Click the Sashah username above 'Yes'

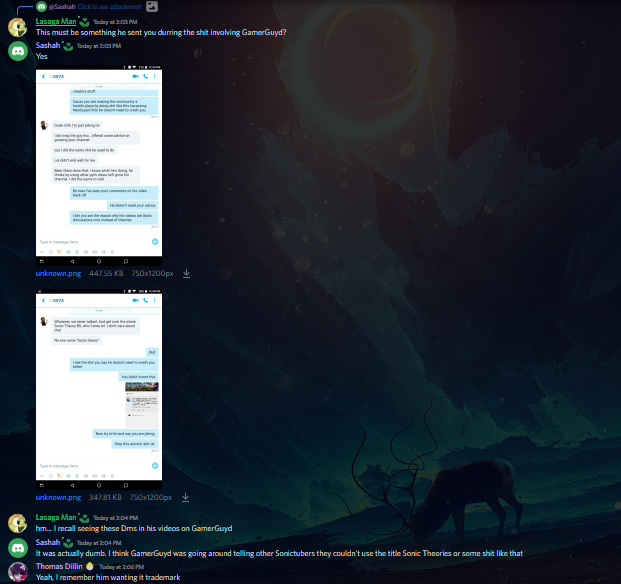pos(48,46)
